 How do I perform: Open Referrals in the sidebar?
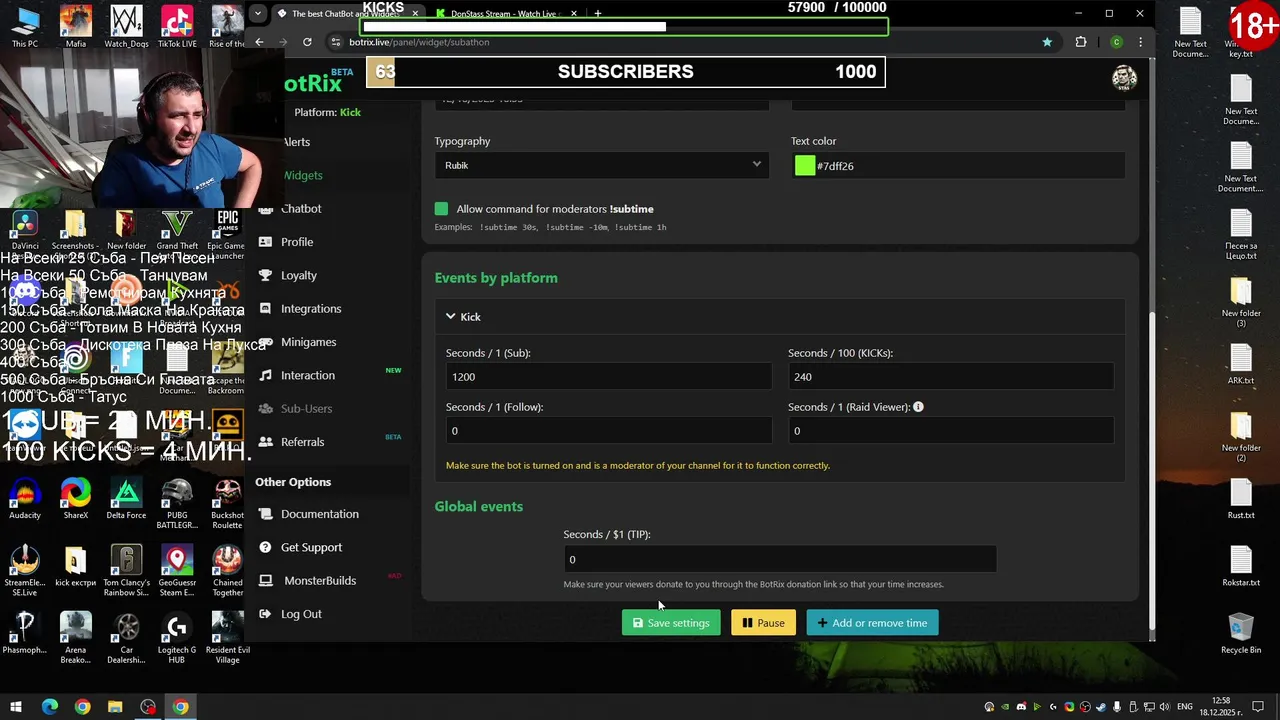click(302, 442)
